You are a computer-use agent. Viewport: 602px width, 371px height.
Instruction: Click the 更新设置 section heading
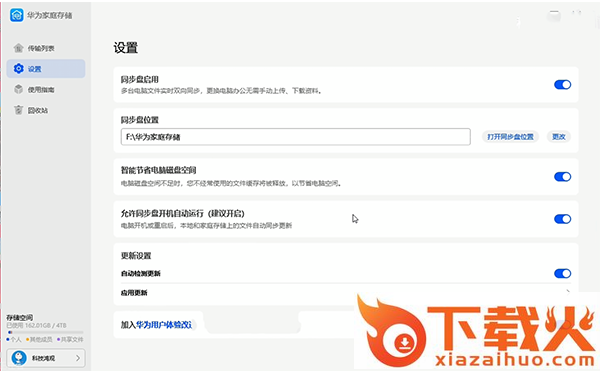(136, 256)
